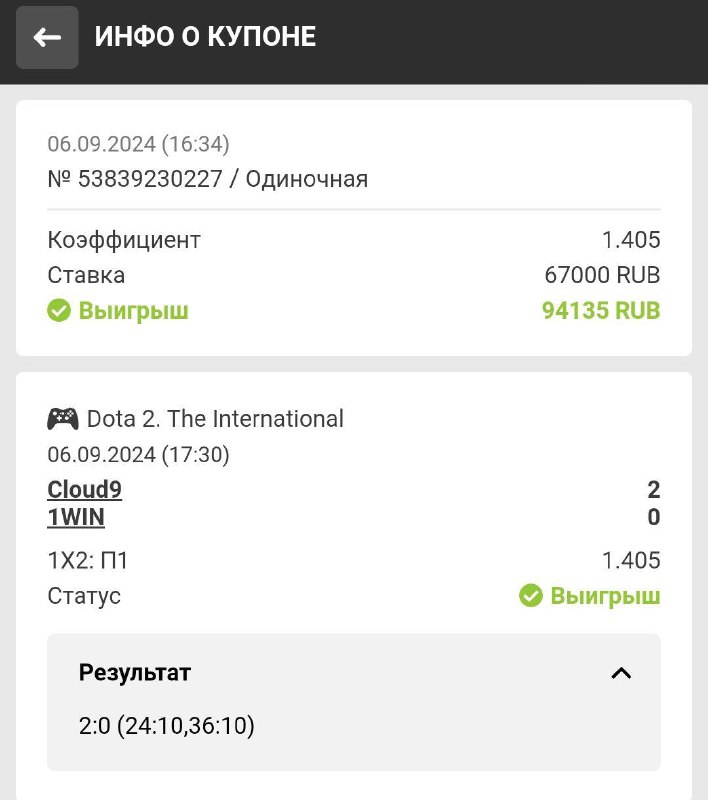Click the green checkmark beside top Выигрыш

[x=59, y=311]
